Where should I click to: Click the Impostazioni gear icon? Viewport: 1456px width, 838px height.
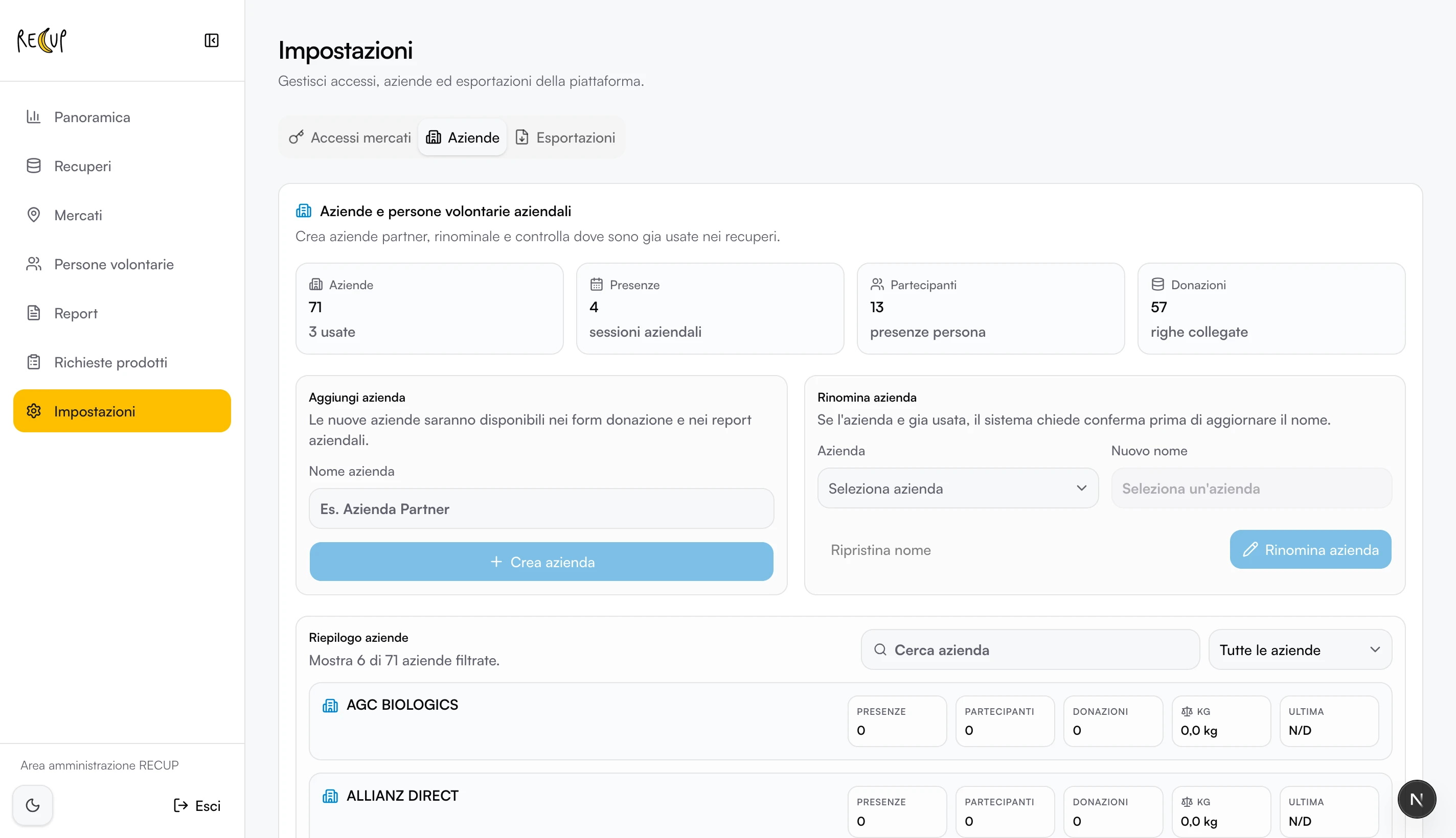(x=33, y=411)
